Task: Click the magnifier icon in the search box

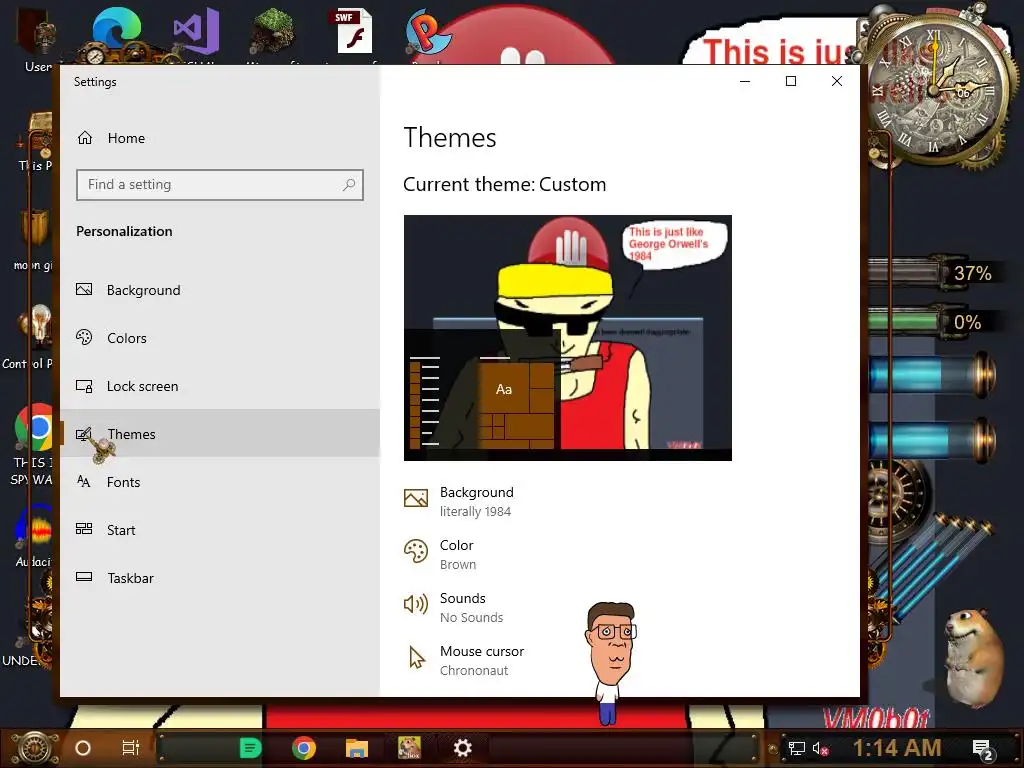Action: [x=349, y=185]
